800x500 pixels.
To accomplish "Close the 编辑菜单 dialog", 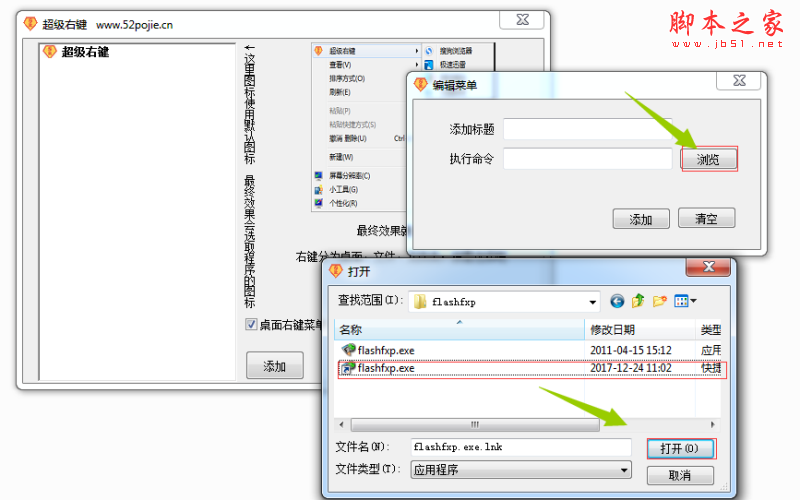I will 739,81.
